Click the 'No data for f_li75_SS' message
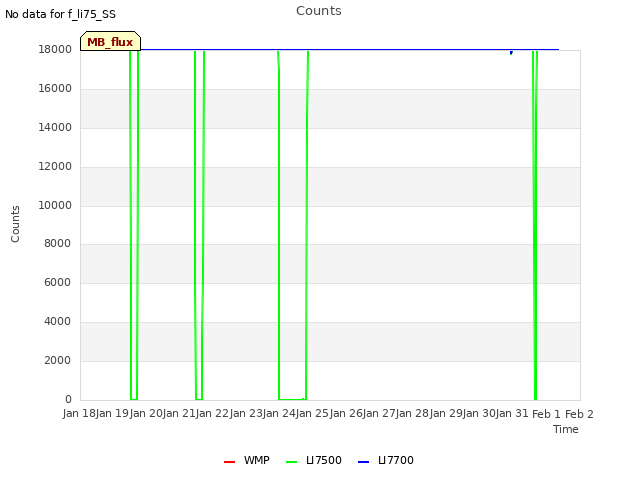Screen dimensions: 640x480 pyautogui.click(x=60, y=14)
